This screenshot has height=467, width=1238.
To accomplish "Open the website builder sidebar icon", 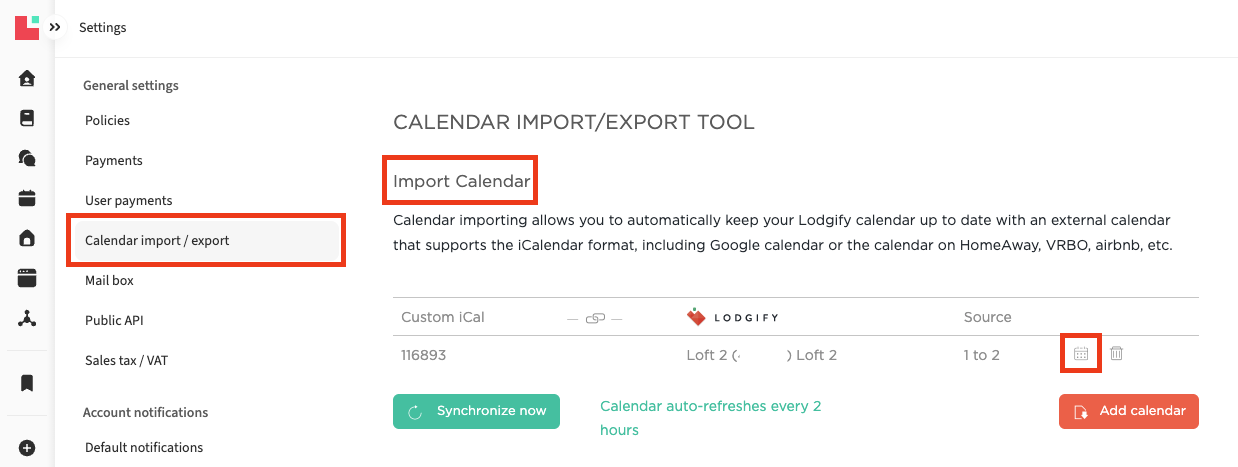I will (x=27, y=278).
